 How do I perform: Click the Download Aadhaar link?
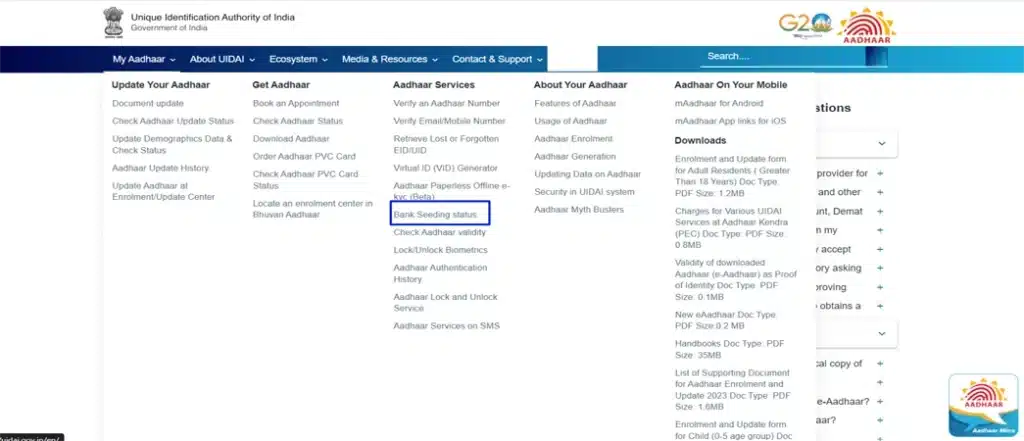point(291,139)
